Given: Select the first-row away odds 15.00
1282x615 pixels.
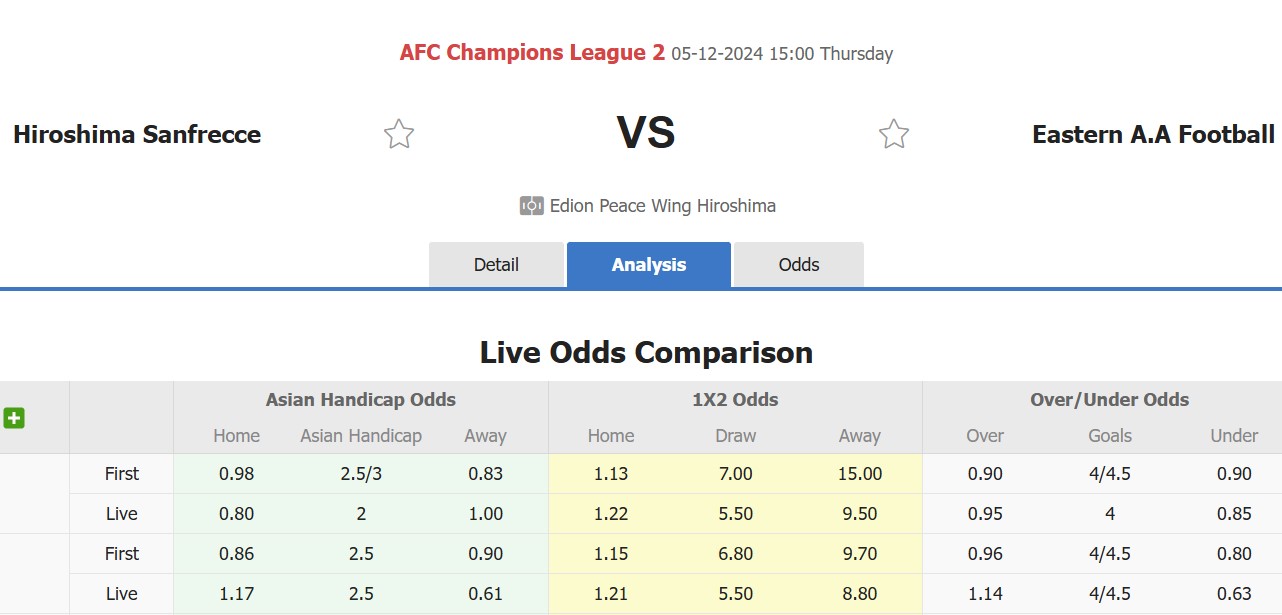Looking at the screenshot, I should point(860,474).
